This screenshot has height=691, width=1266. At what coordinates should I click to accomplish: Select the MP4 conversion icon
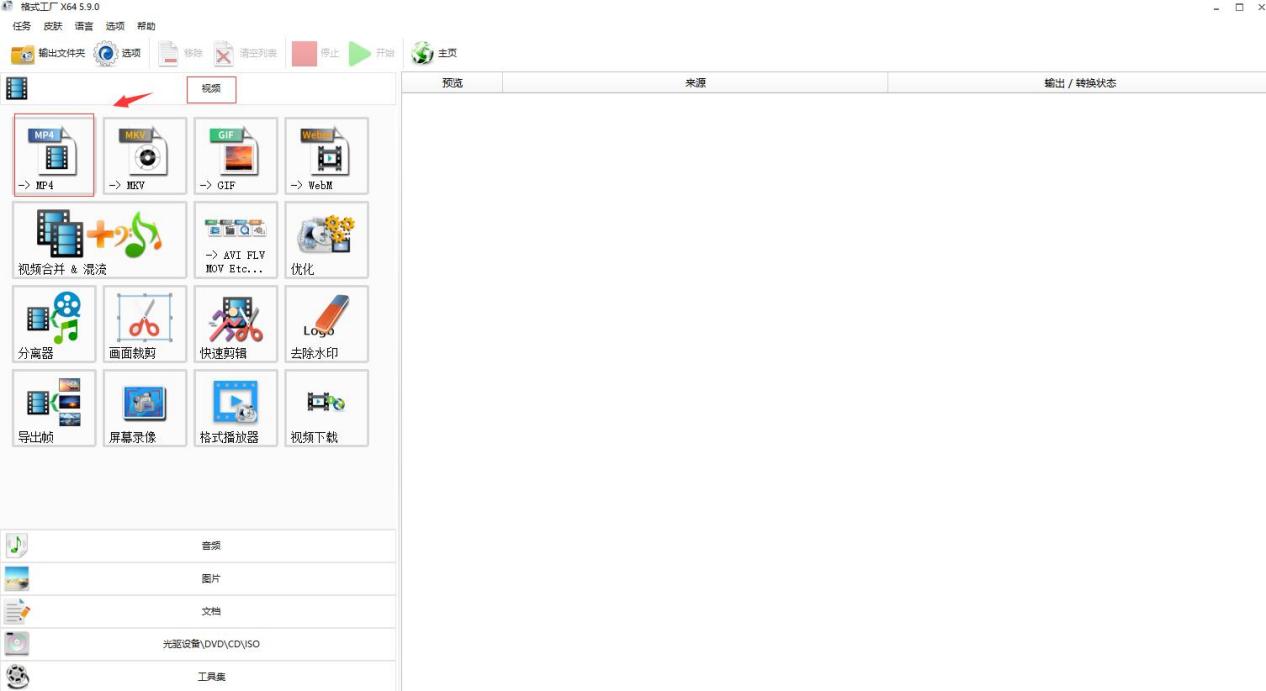click(x=54, y=154)
